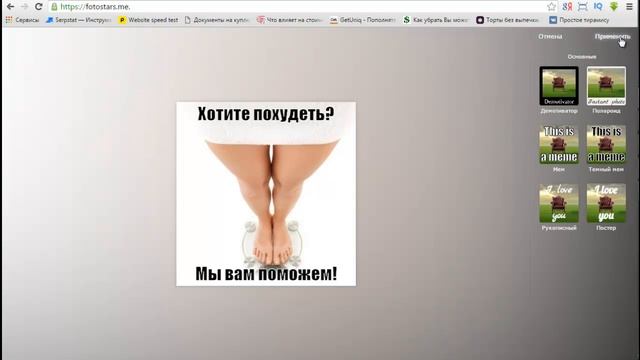Reload the page with refresh icon
The height and width of the screenshot is (360, 640).
39,7
